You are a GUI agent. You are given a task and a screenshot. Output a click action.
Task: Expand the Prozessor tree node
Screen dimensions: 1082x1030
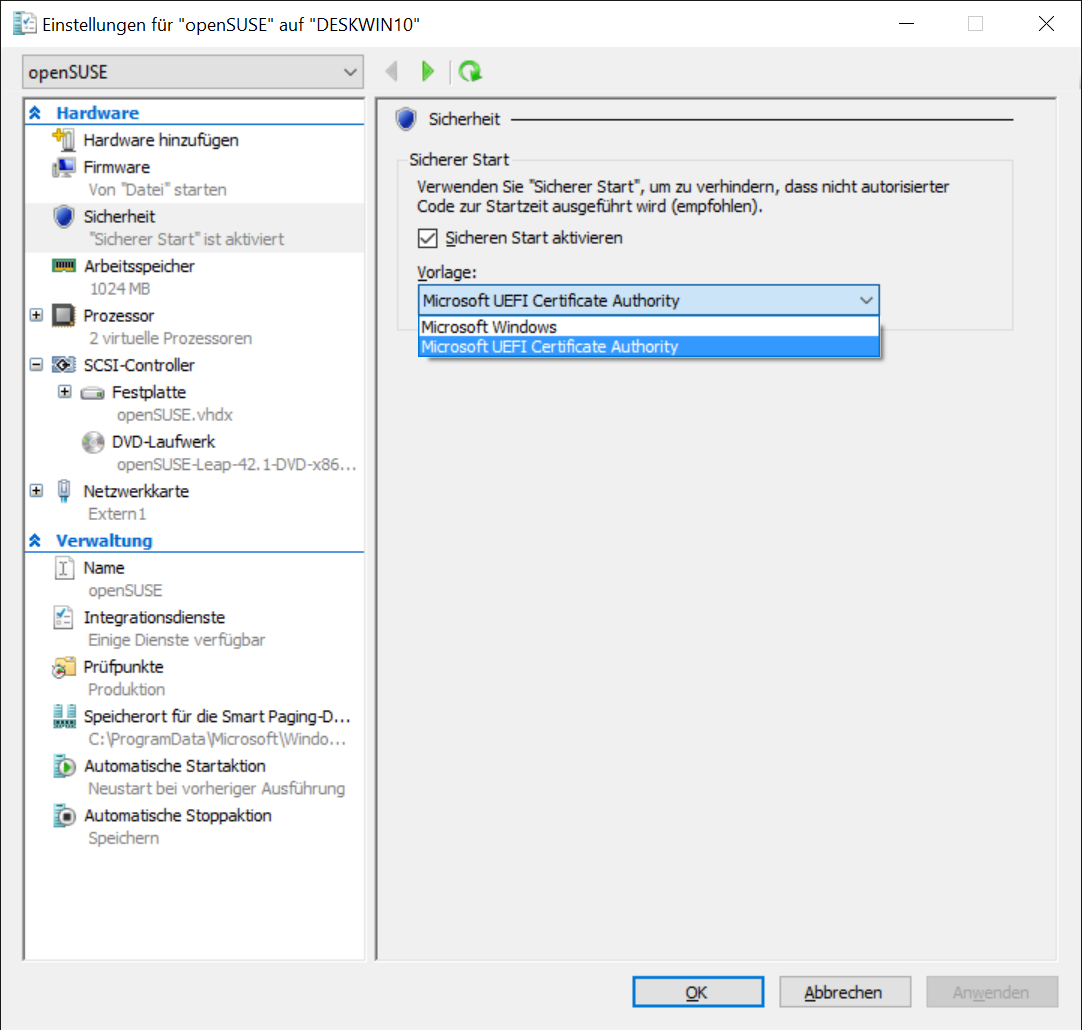37,315
